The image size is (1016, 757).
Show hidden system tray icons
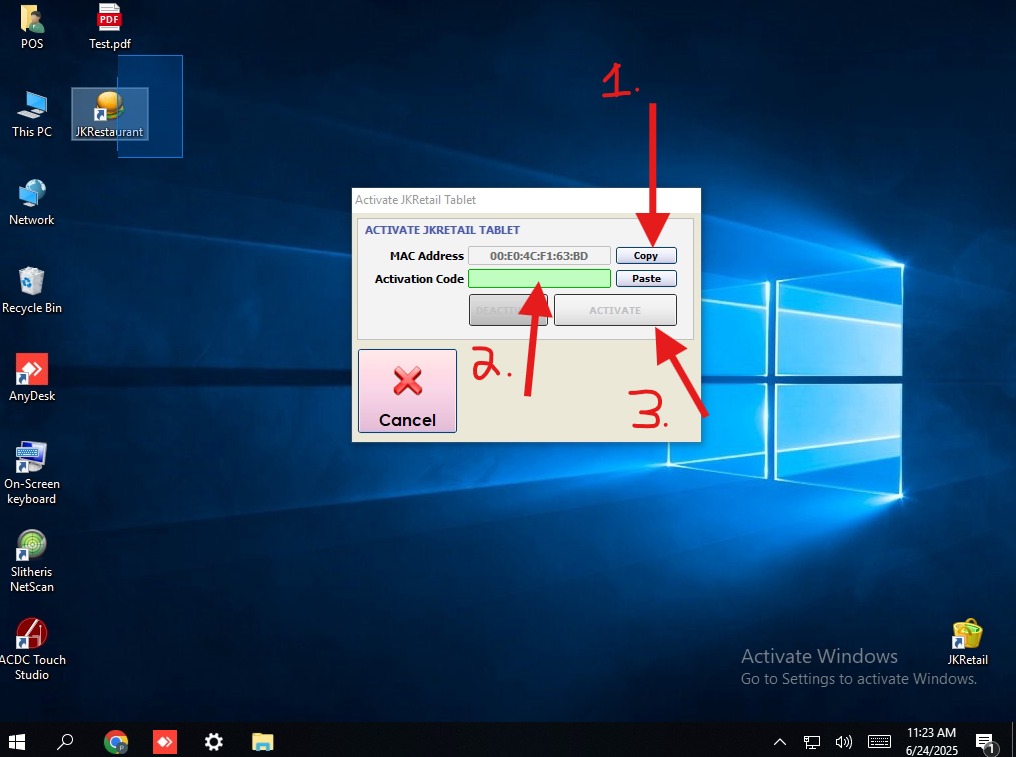[780, 741]
